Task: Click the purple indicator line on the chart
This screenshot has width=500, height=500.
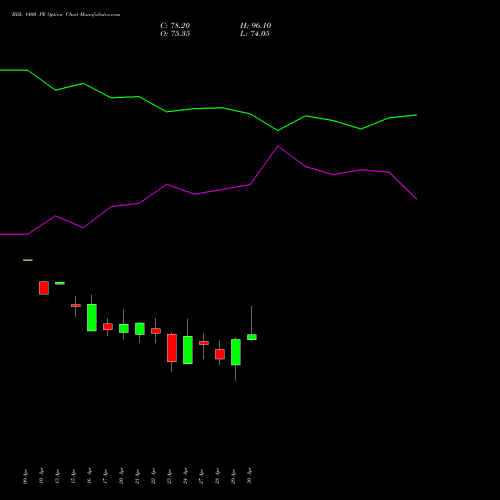Action: coord(208,191)
